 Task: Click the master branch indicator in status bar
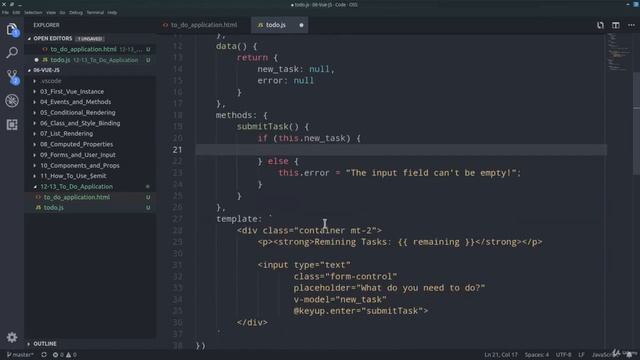click(x=20, y=355)
